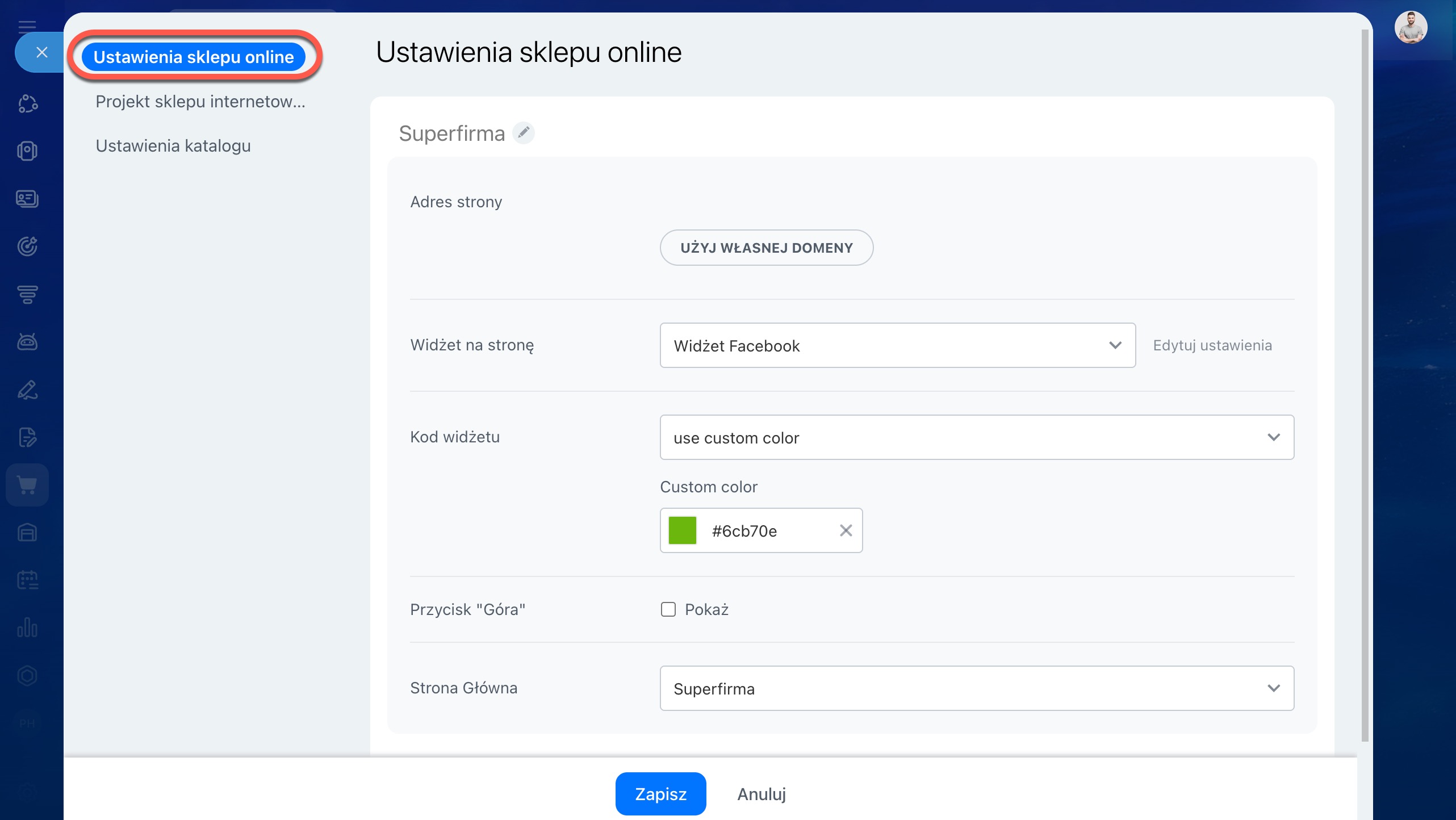Click the bar chart analytics sidebar icon
The width and height of the screenshot is (1456, 820).
(27, 628)
